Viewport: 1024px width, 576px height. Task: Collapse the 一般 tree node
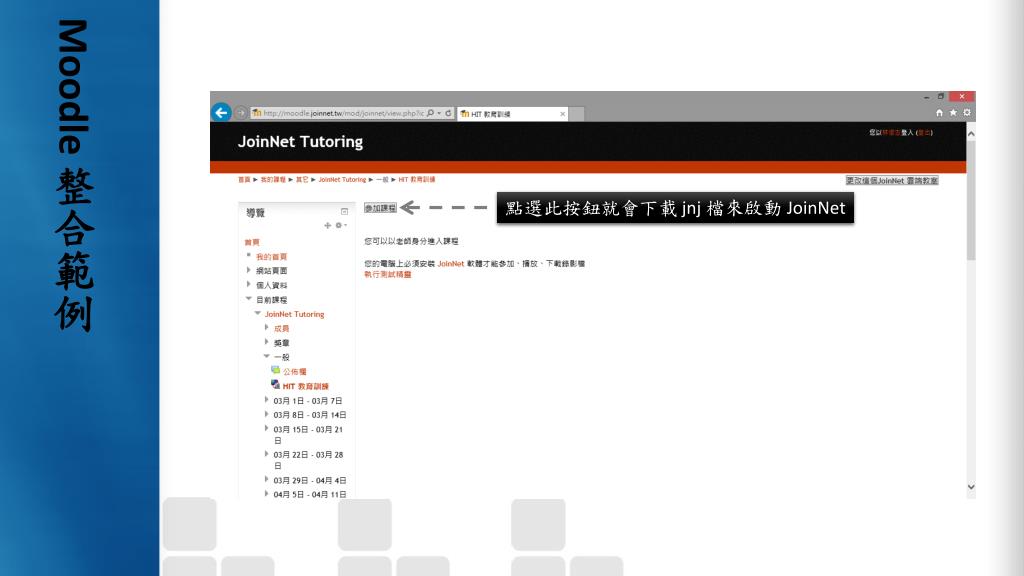(266, 356)
